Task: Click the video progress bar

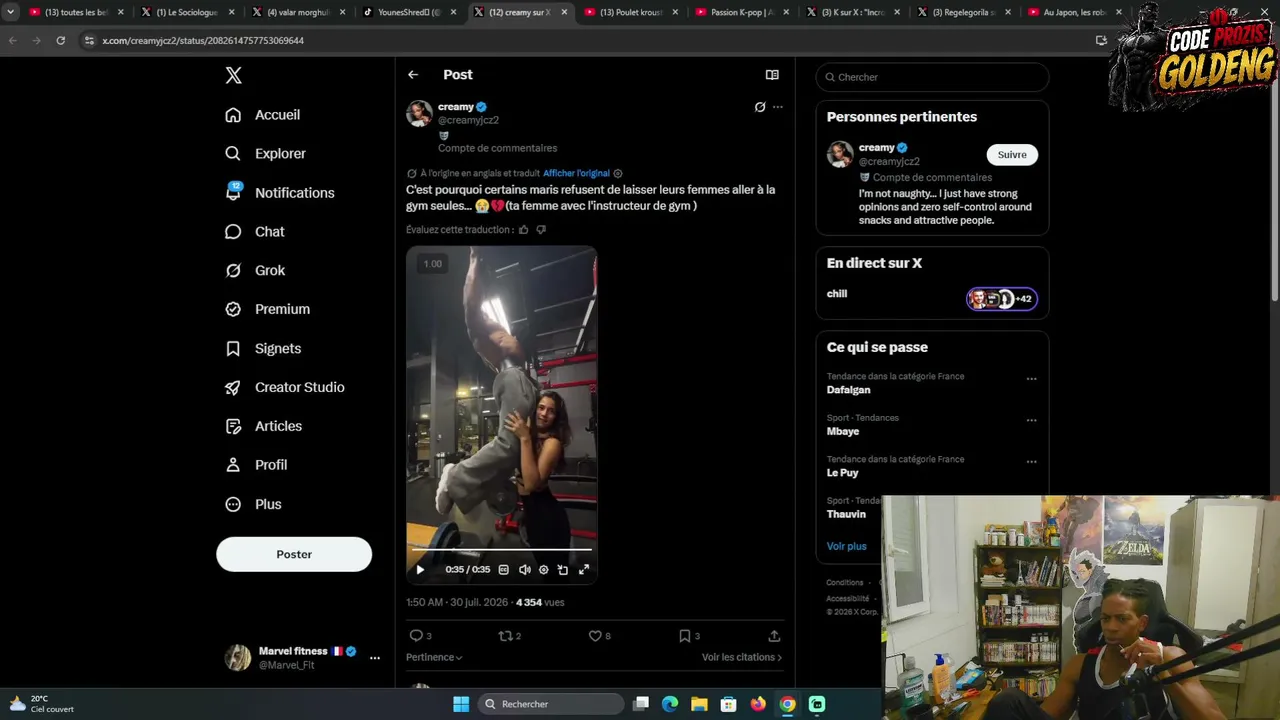Action: coord(501,549)
